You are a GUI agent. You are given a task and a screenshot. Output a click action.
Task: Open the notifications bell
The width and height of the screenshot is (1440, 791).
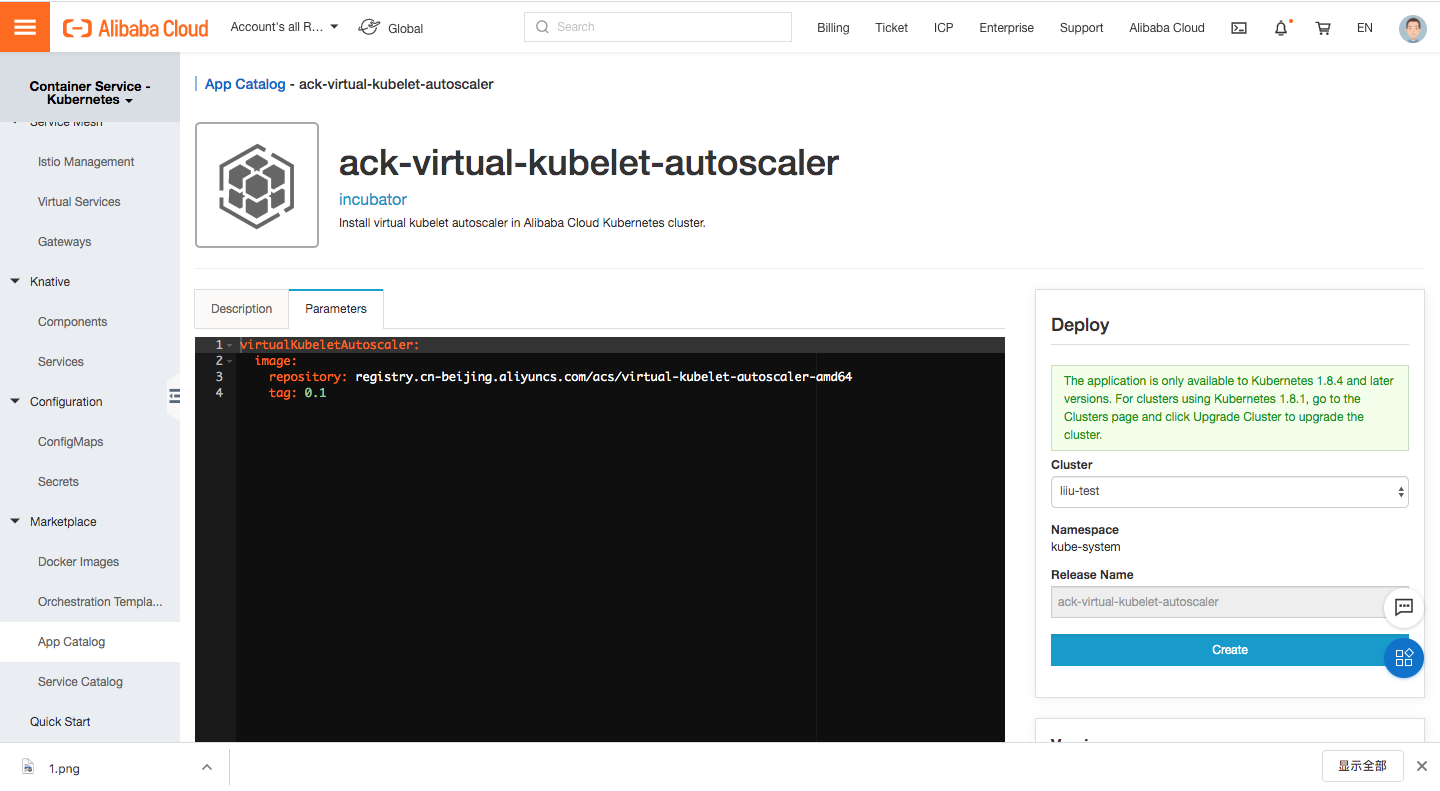[x=1281, y=28]
